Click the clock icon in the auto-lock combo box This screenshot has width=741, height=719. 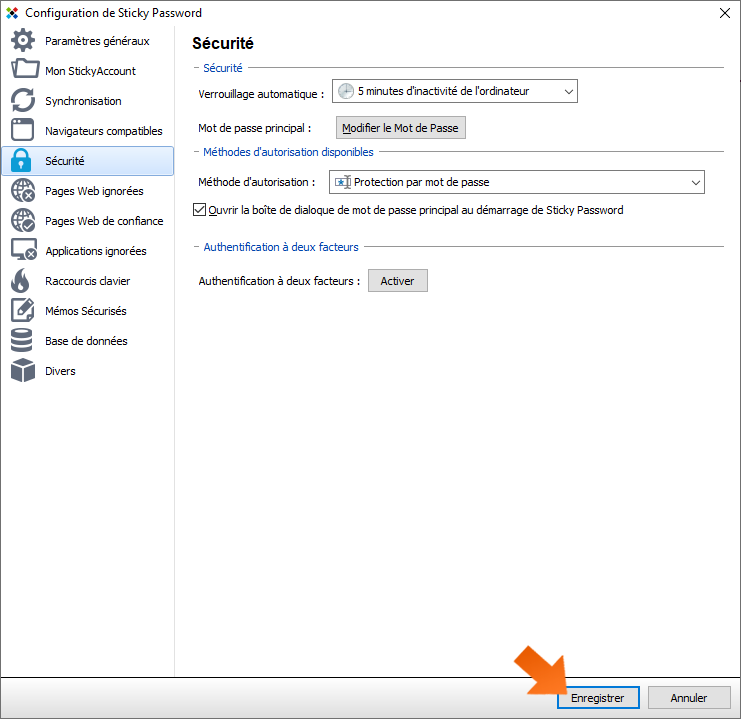(345, 91)
